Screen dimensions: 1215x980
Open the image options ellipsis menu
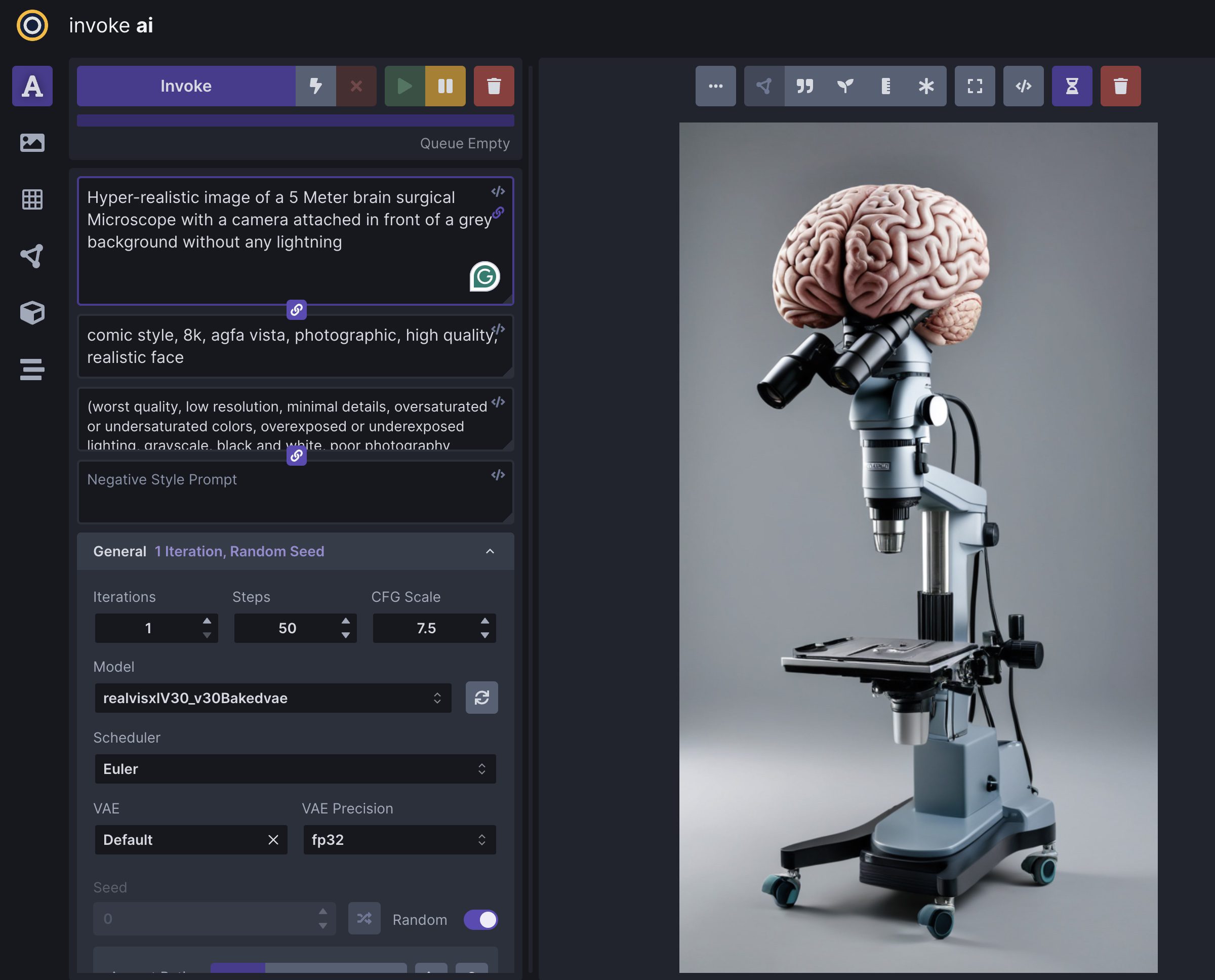715,86
